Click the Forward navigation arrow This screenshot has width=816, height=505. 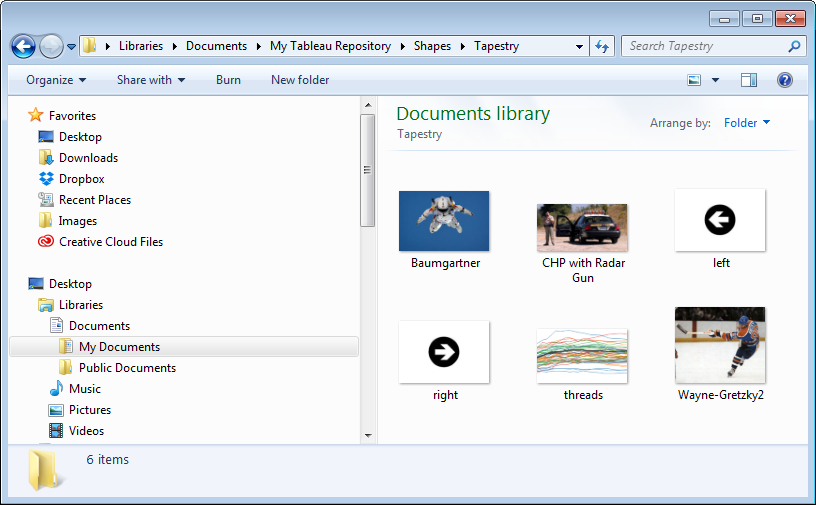[x=51, y=46]
